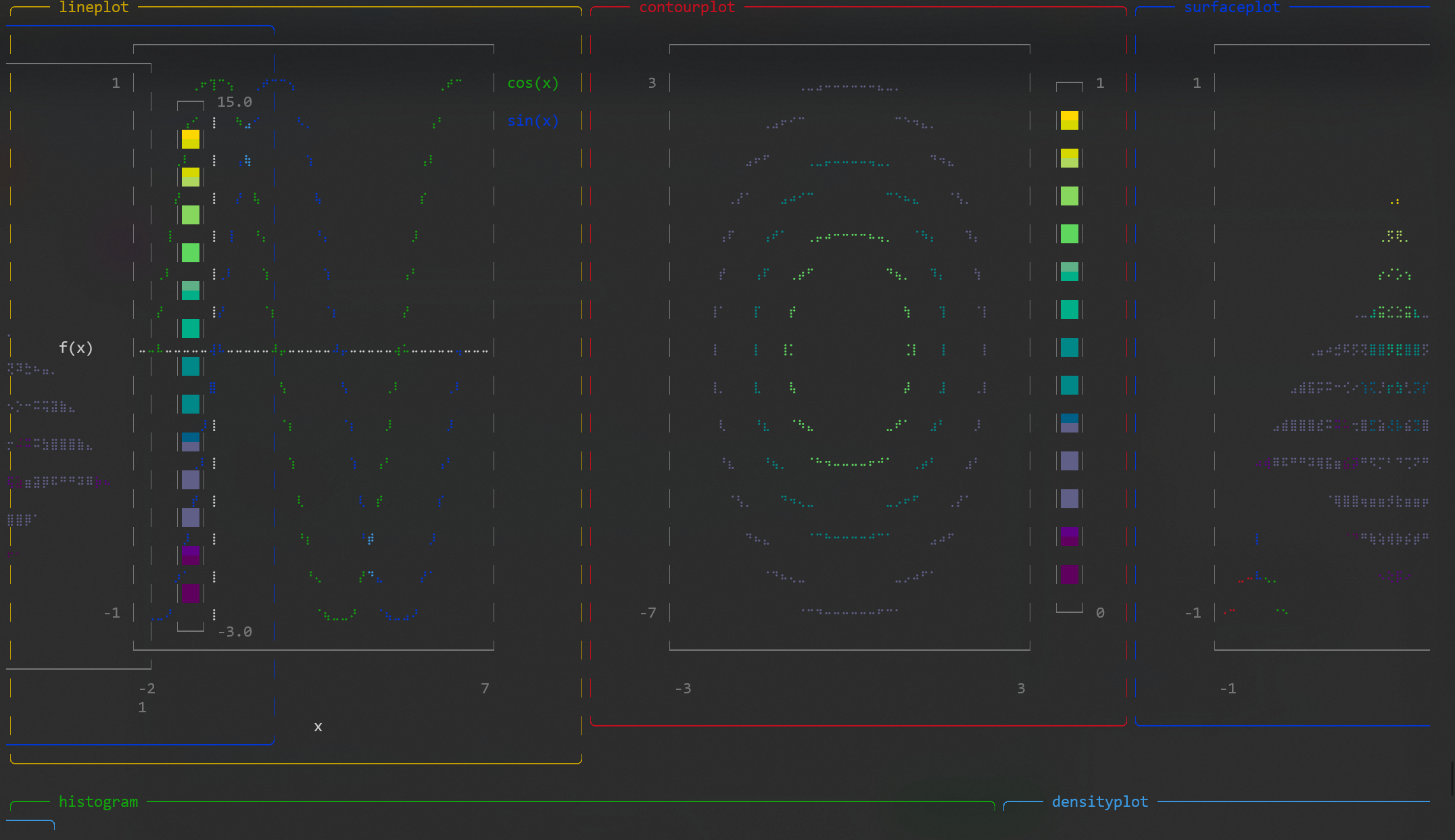
Task: Click the lineplot panel title
Action: click(x=93, y=7)
